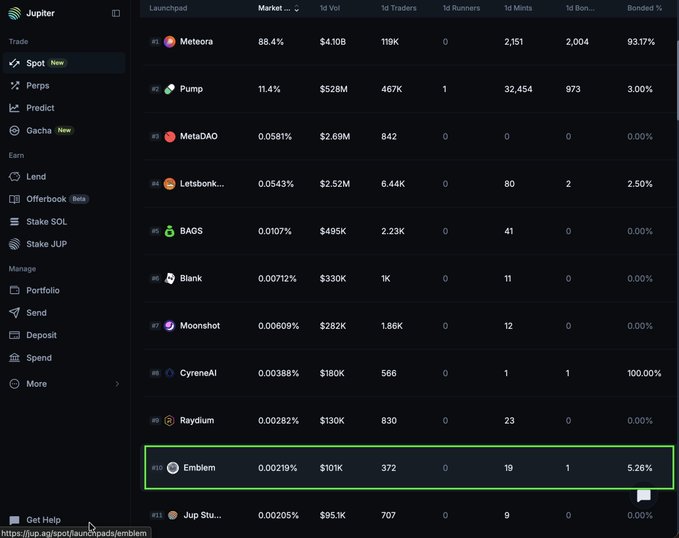The width and height of the screenshot is (679, 538).
Task: Click the Get Help chat icon
Action: pyautogui.click(x=14, y=520)
